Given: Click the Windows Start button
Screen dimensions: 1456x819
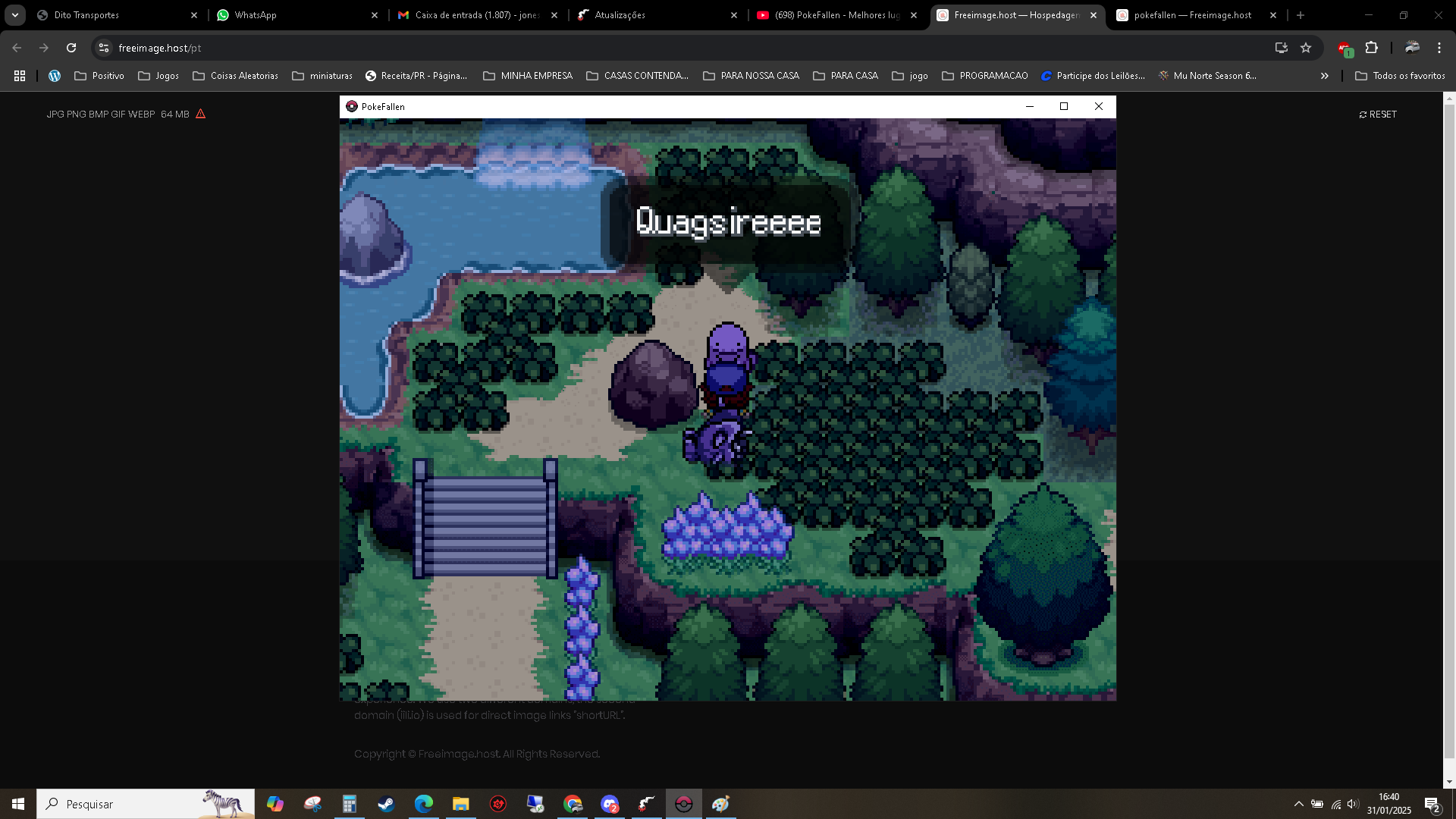Looking at the screenshot, I should coord(18,804).
